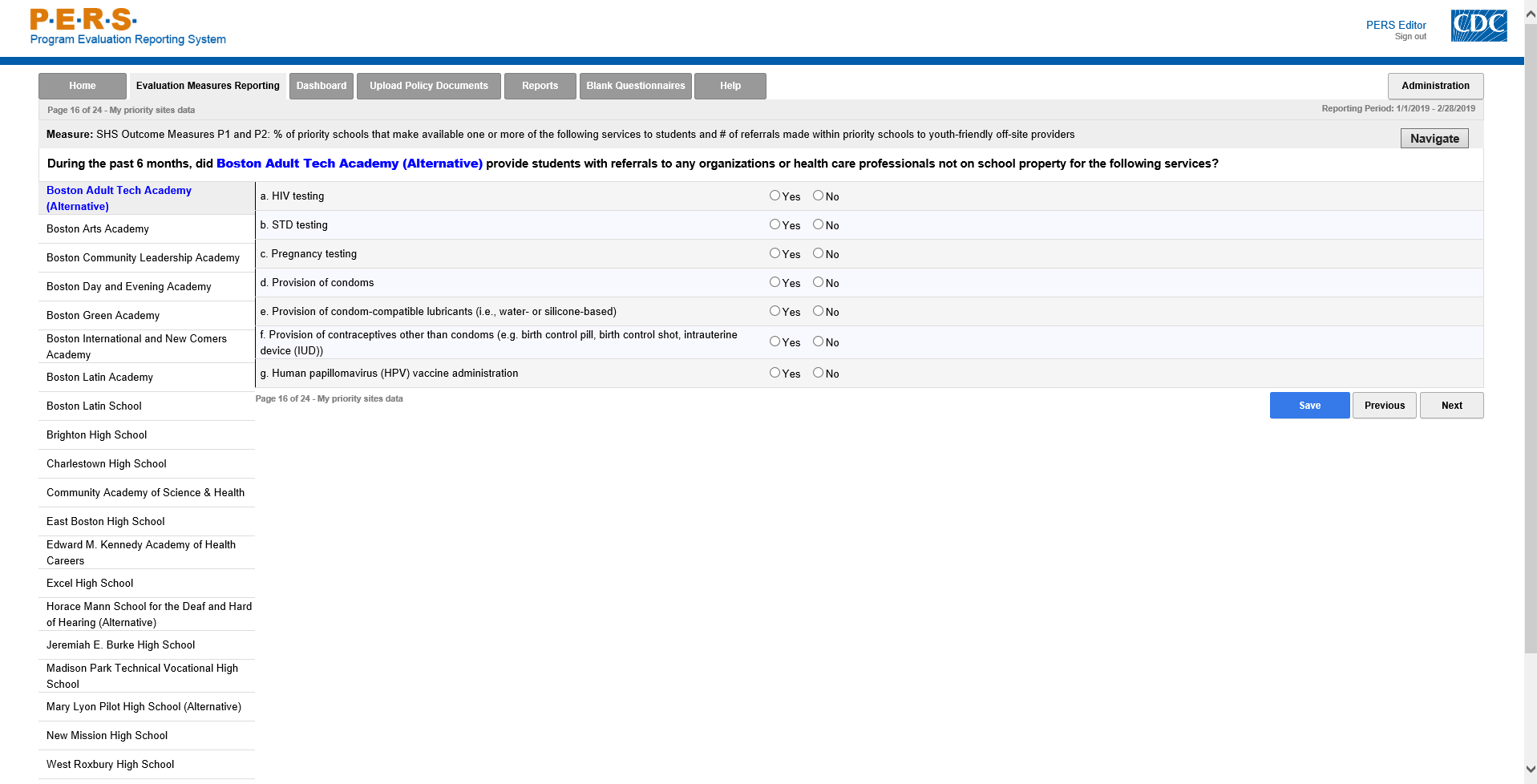This screenshot has height=784, width=1537.
Task: Select Boston International and New Comers Academy
Action: (x=147, y=346)
